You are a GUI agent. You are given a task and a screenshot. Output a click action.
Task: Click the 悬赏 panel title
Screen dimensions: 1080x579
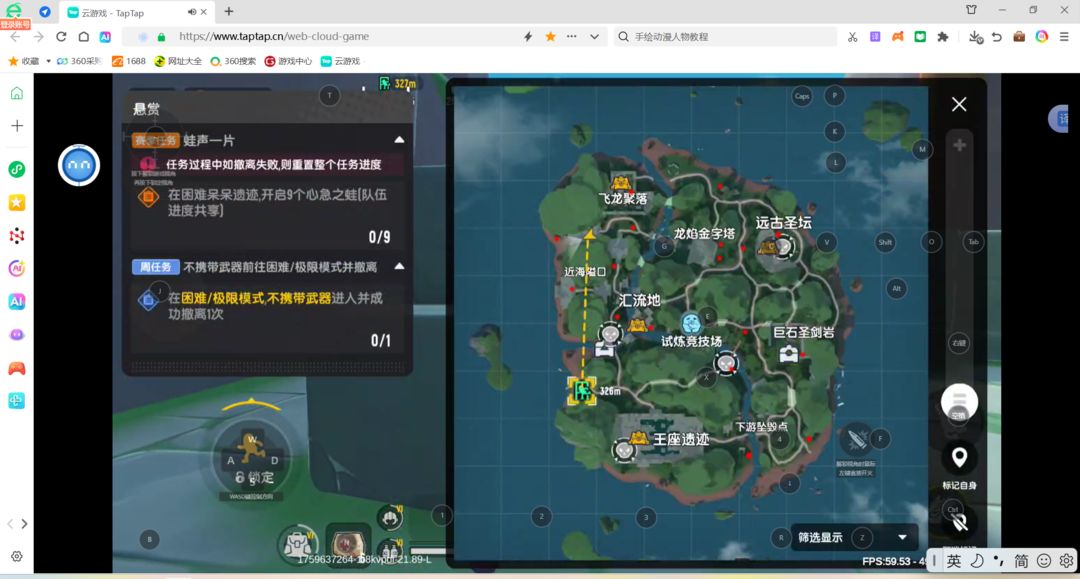(146, 109)
